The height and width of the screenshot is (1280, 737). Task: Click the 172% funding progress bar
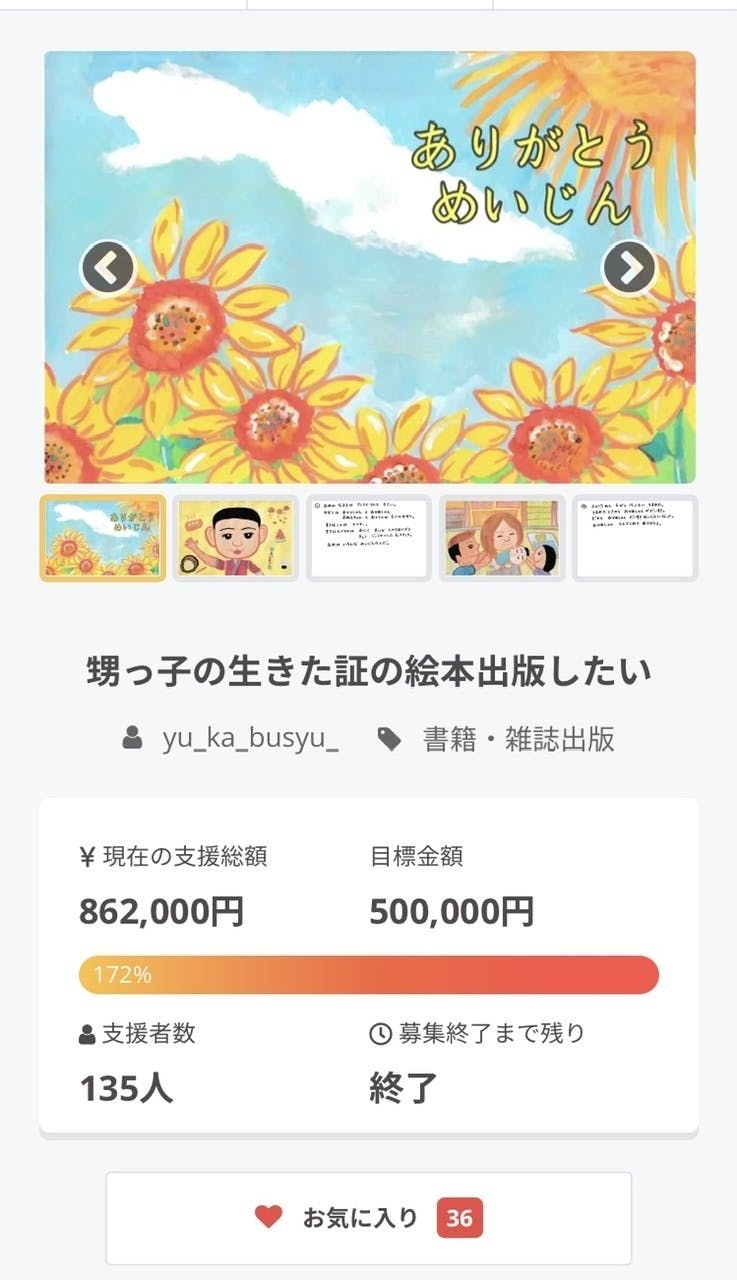[x=368, y=975]
